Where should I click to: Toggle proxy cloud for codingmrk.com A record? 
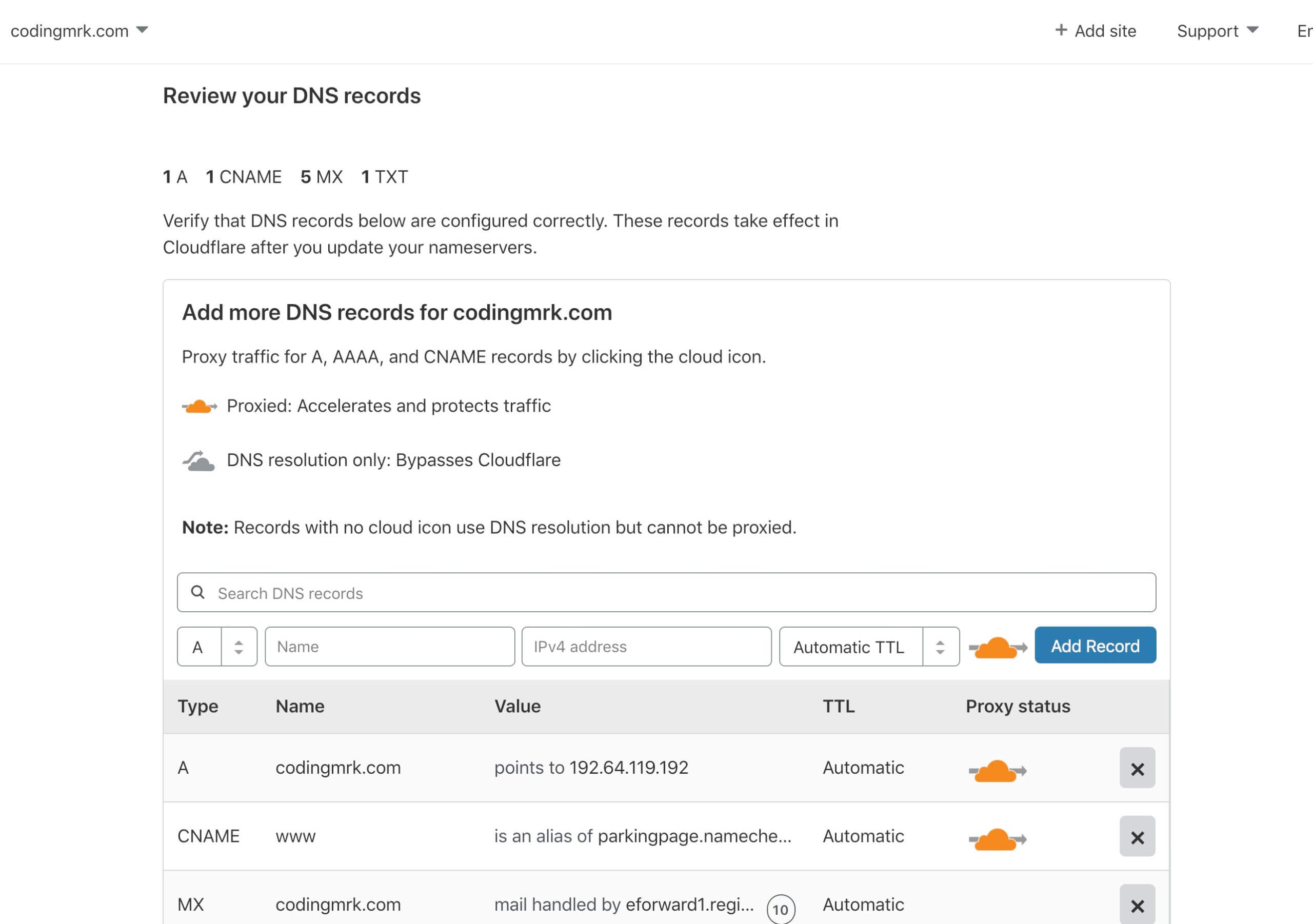pyautogui.click(x=998, y=771)
